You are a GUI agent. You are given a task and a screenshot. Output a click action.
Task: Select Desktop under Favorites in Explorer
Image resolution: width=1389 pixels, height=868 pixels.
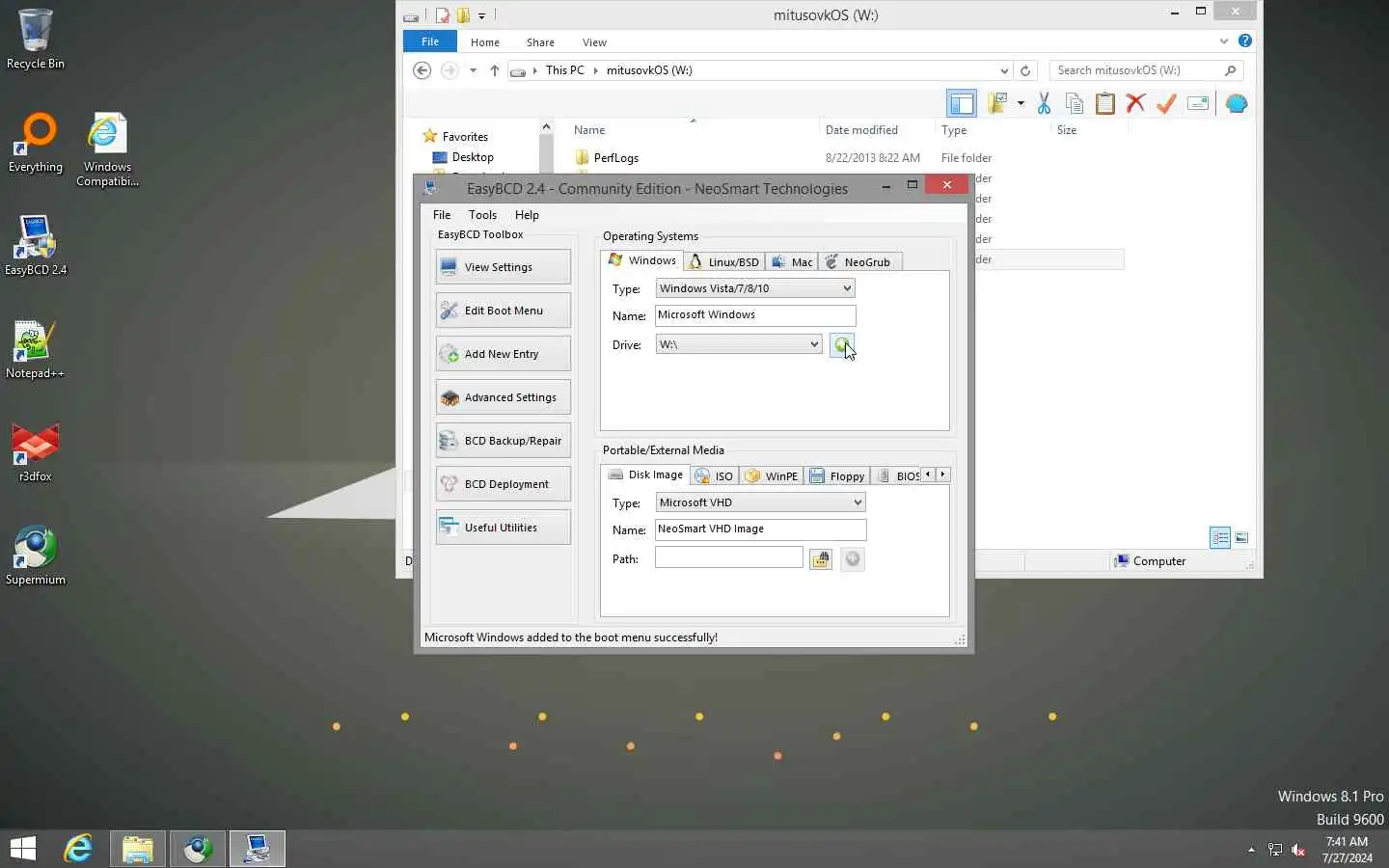[472, 157]
